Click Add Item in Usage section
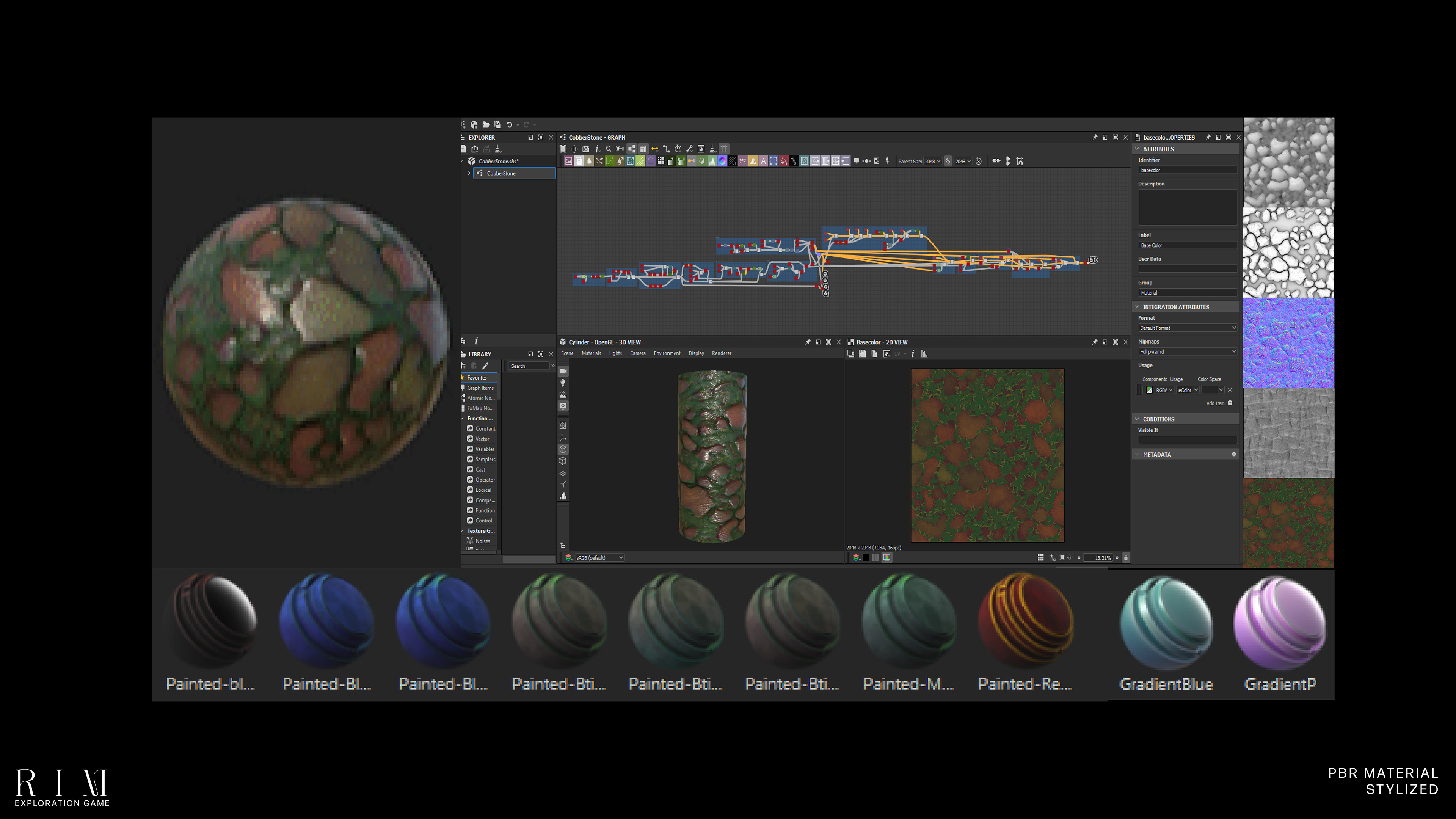 tap(1219, 403)
